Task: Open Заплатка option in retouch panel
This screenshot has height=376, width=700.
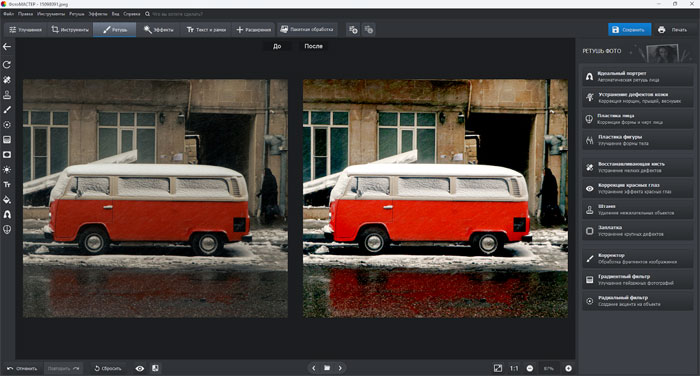Action: pos(638,231)
